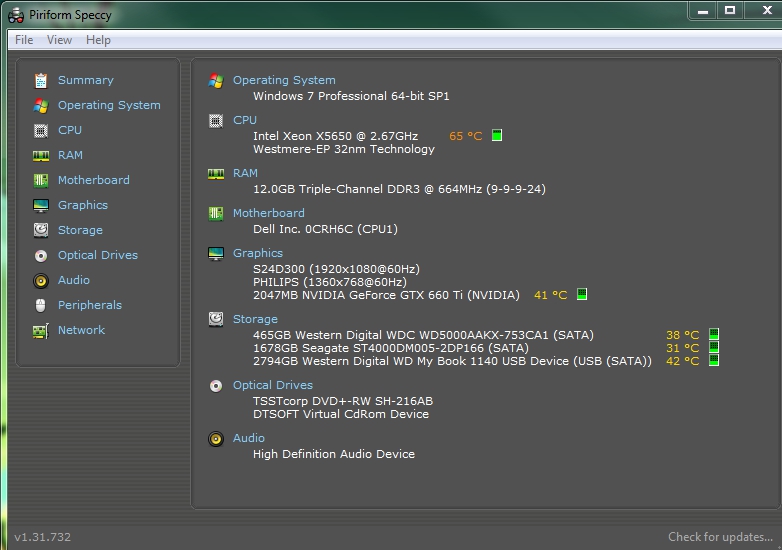Select the CPU chip icon in sidebar

41,130
